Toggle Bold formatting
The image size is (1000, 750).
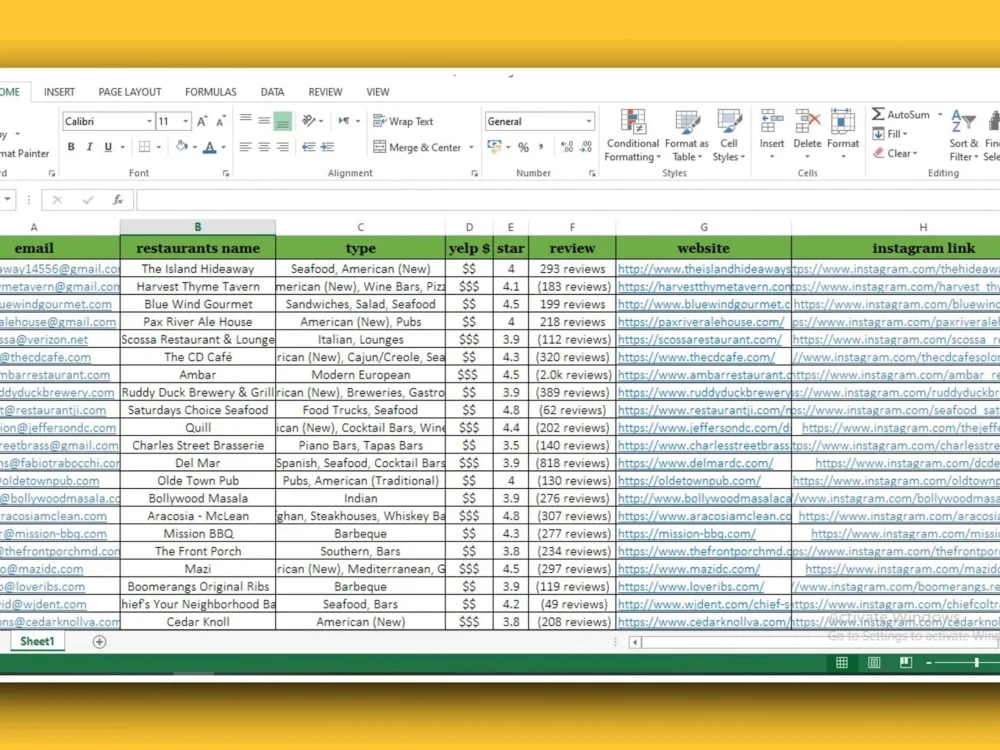click(x=71, y=147)
